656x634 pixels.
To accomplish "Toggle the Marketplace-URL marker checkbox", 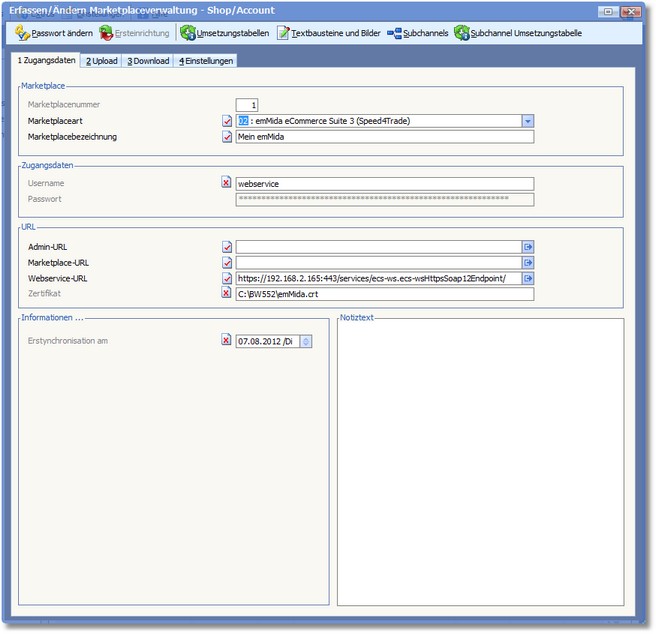I will tap(226, 263).
